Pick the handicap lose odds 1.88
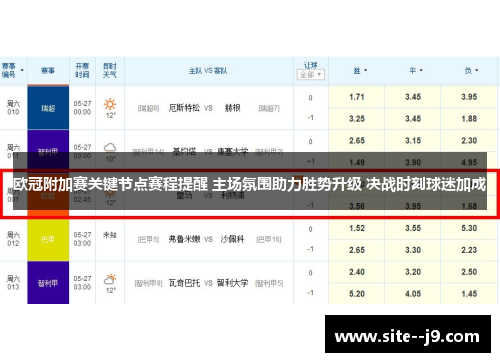Image resolution: width=500 pixels, height=362 pixels. (x=469, y=119)
